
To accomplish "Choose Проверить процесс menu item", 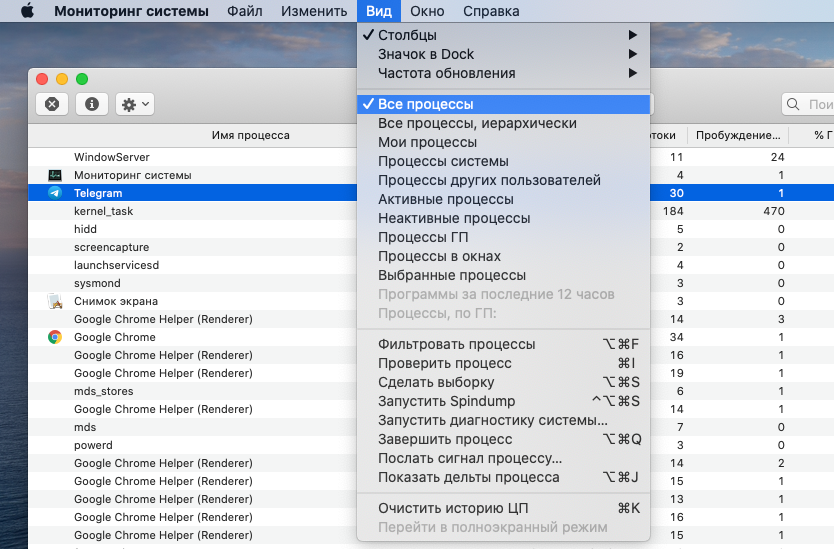I will 503,363.
